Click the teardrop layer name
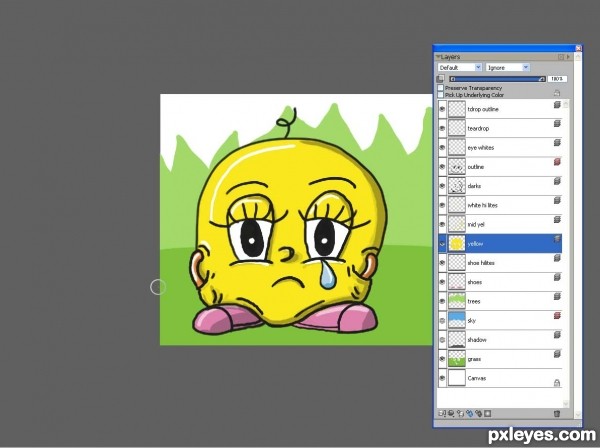Viewport: 600px width, 448px height. 478,128
